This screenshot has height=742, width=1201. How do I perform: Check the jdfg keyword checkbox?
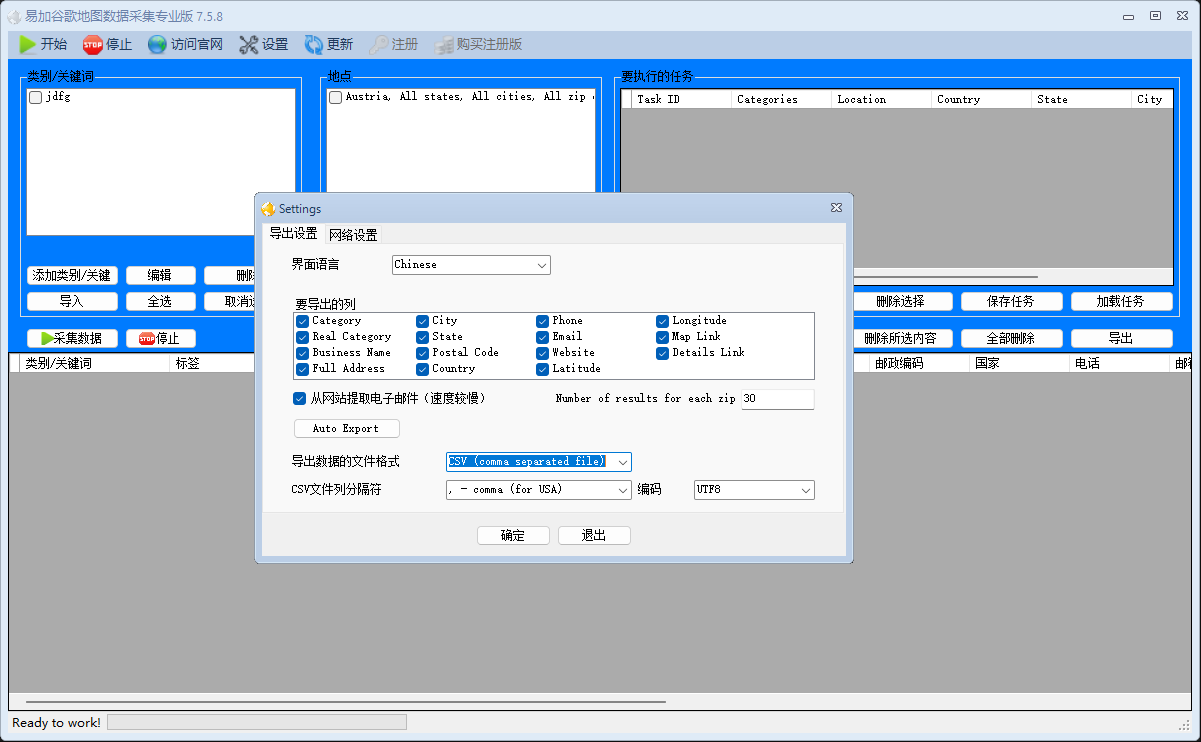click(x=36, y=98)
